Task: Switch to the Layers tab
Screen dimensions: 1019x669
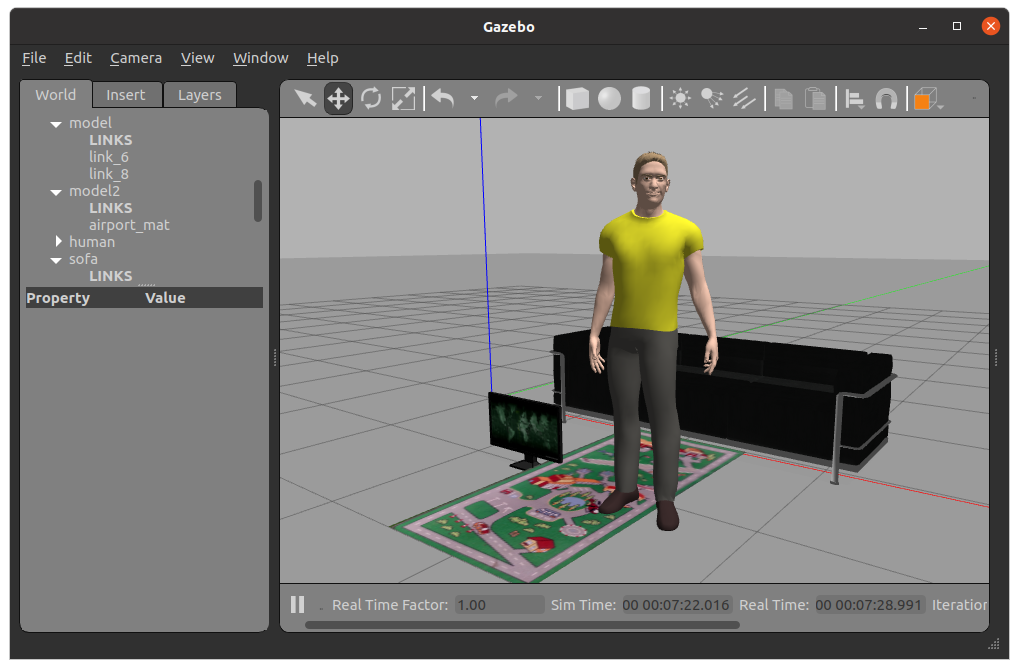Action: 200,95
